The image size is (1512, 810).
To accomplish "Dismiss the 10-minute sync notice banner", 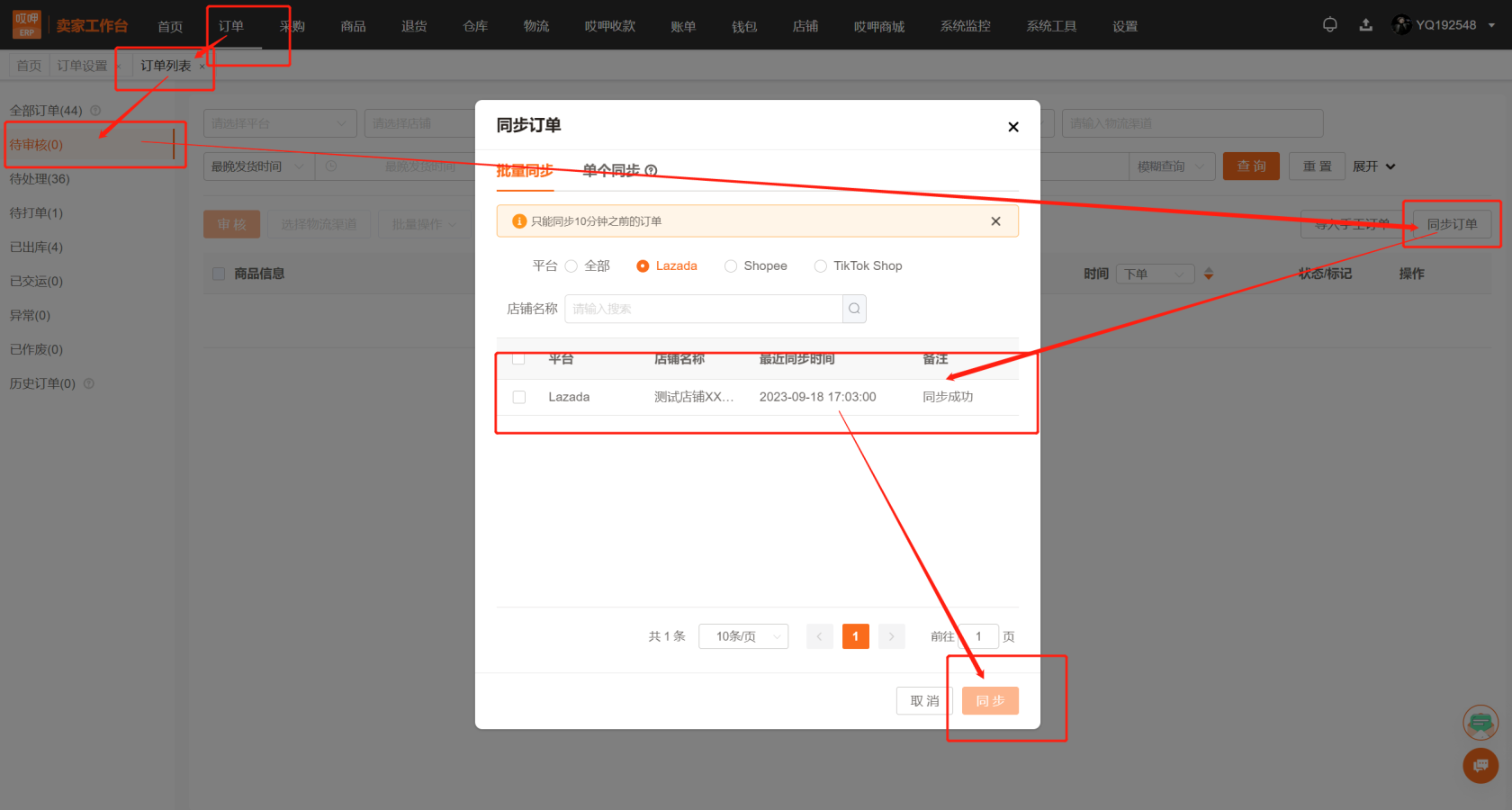I will point(995,221).
